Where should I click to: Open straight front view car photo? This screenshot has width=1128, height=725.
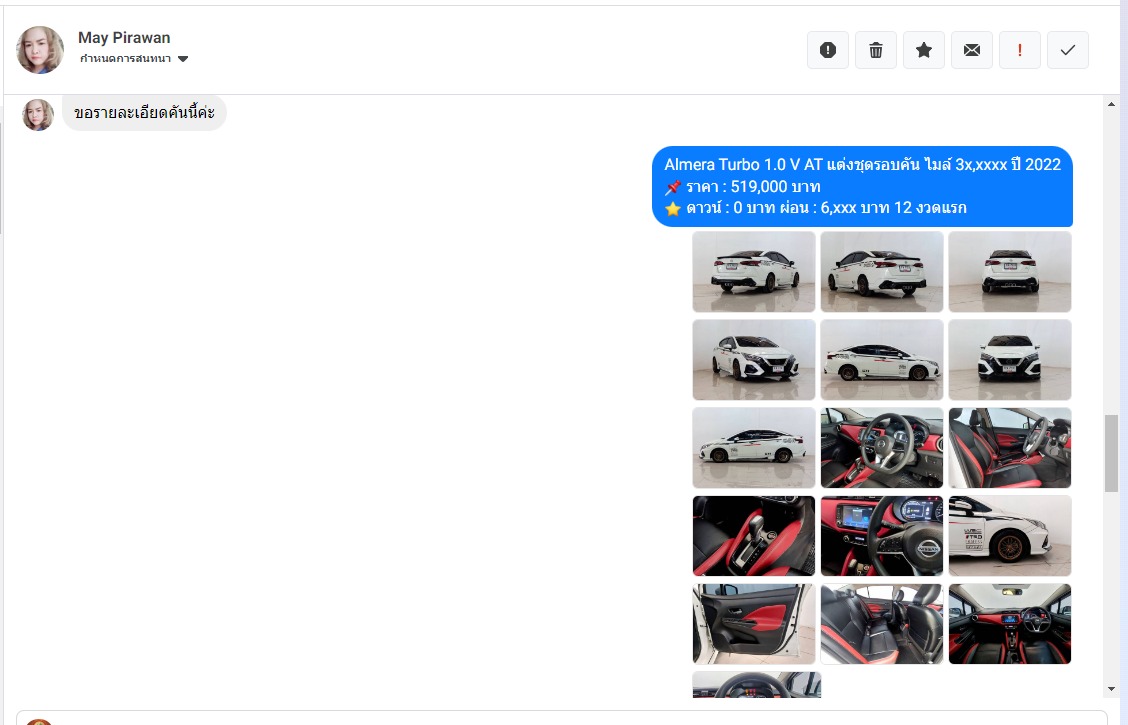1010,360
